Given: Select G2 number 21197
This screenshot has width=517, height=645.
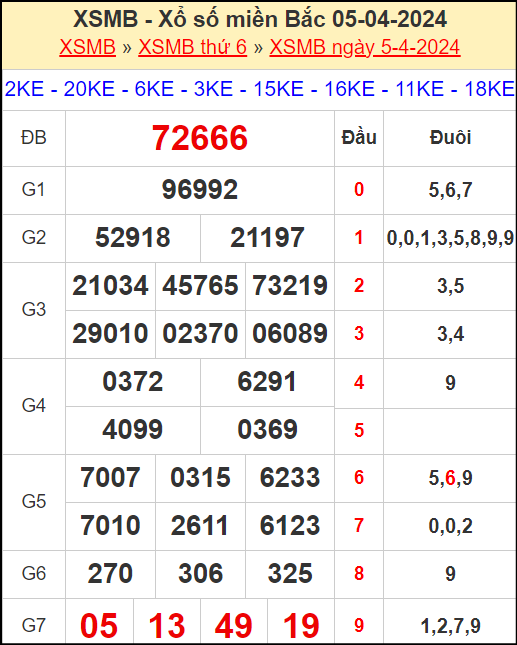Looking at the screenshot, I should point(267,238).
